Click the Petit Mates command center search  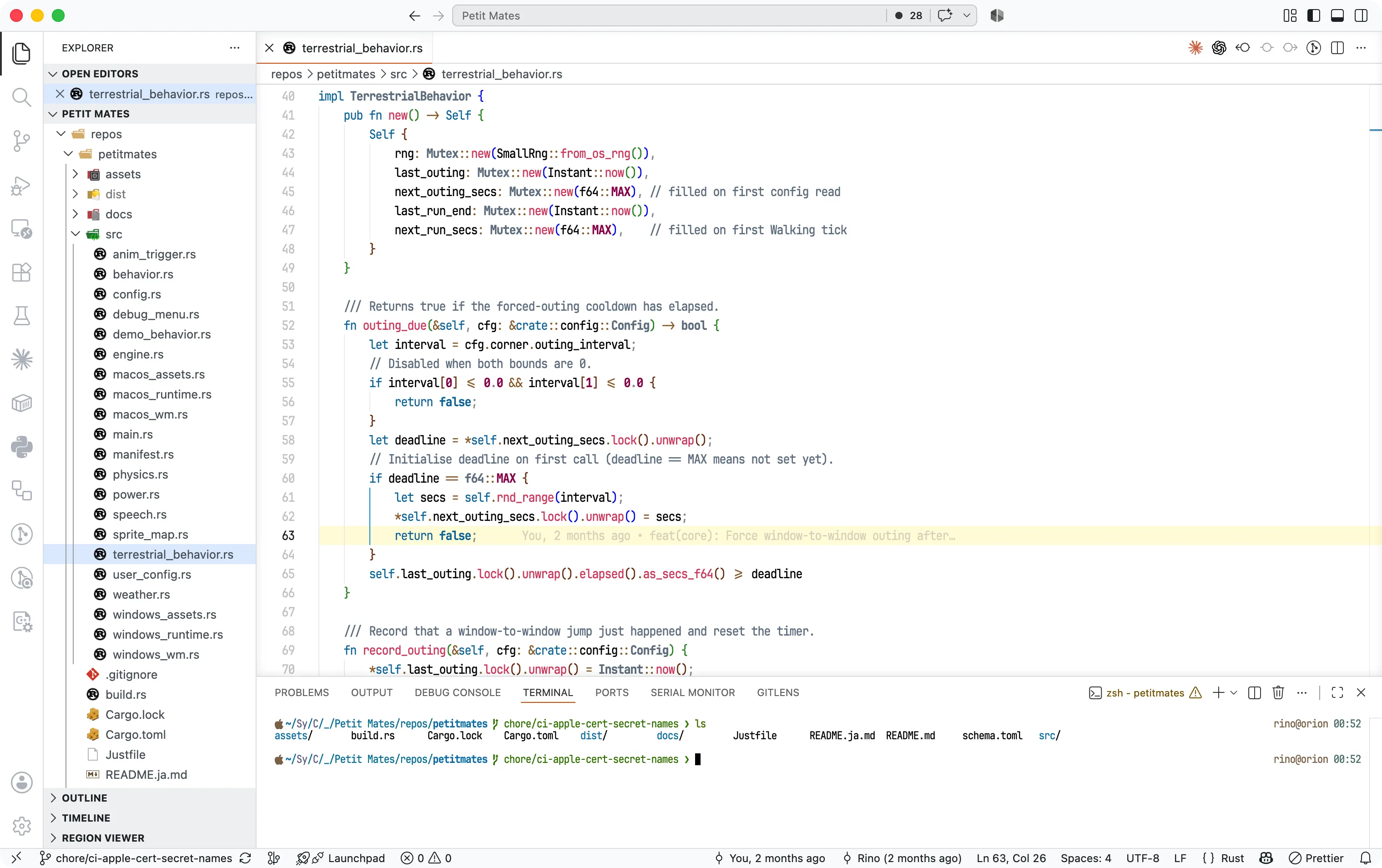669,15
